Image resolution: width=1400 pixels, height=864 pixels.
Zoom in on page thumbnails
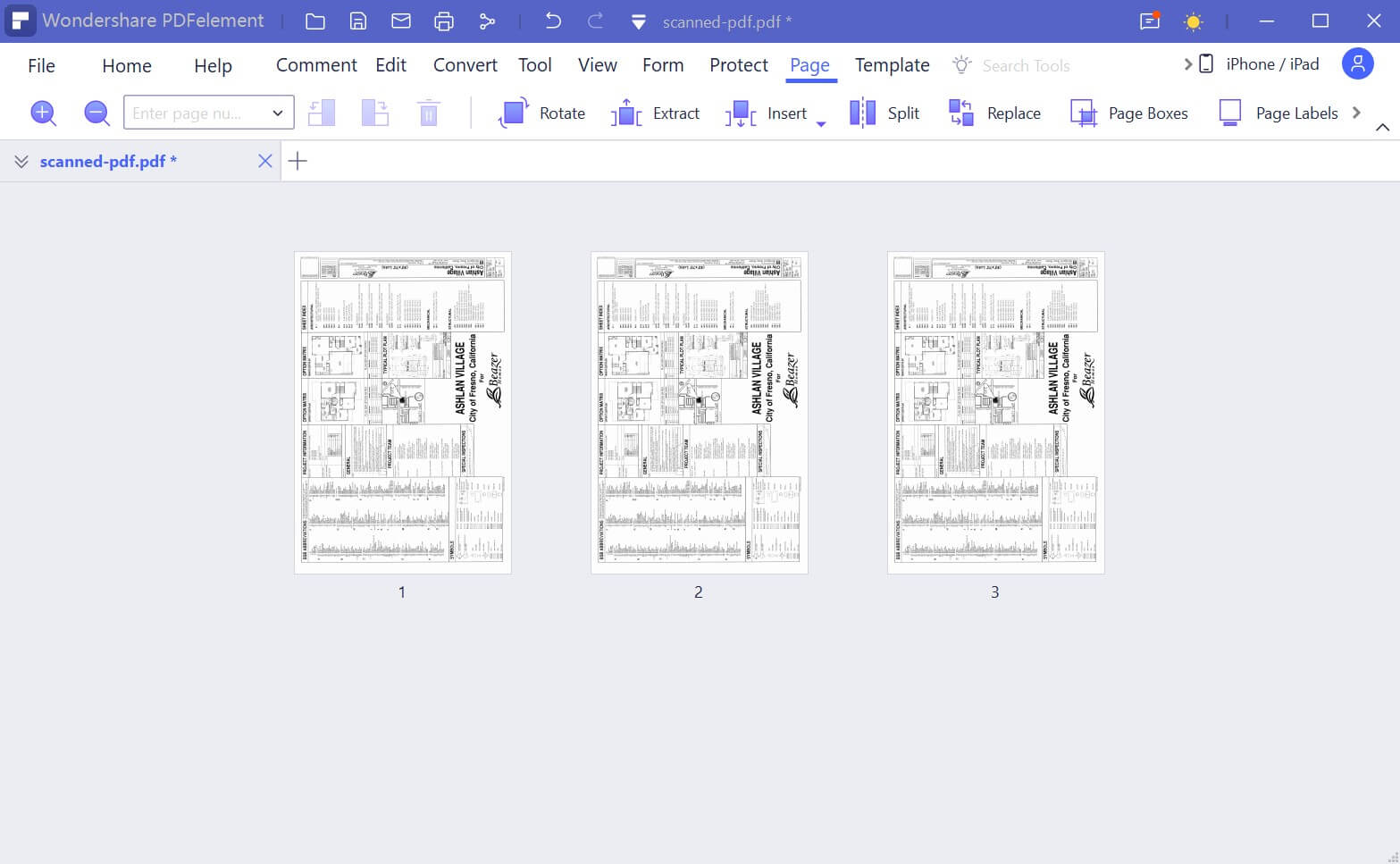tap(43, 113)
